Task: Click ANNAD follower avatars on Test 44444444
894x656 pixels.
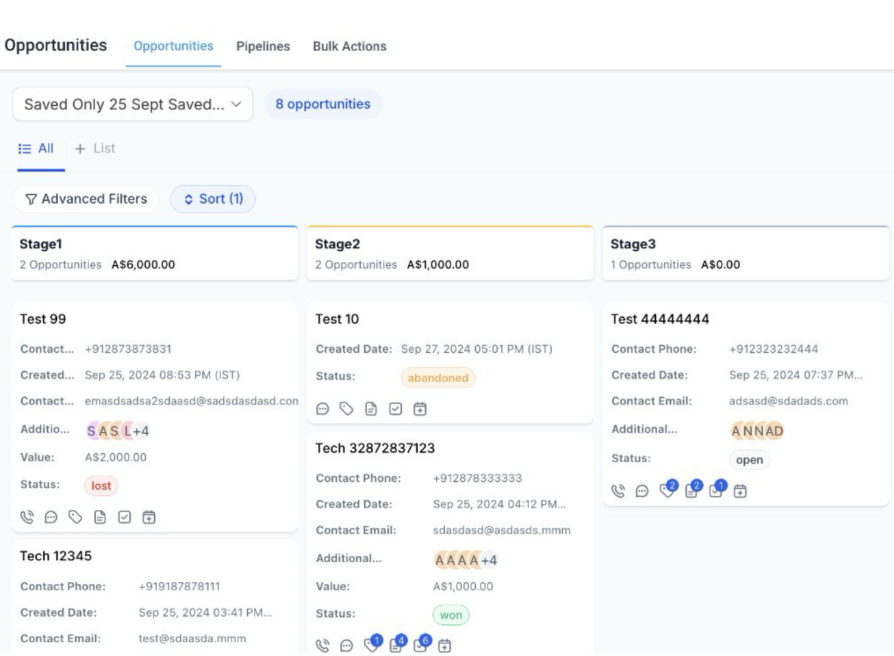Action: tap(757, 431)
